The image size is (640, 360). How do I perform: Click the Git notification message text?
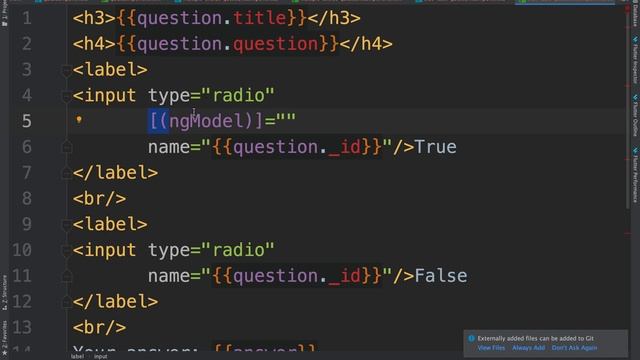pos(536,338)
